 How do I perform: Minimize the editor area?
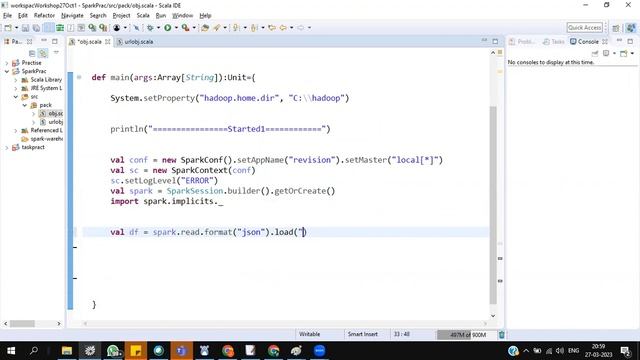484,41
